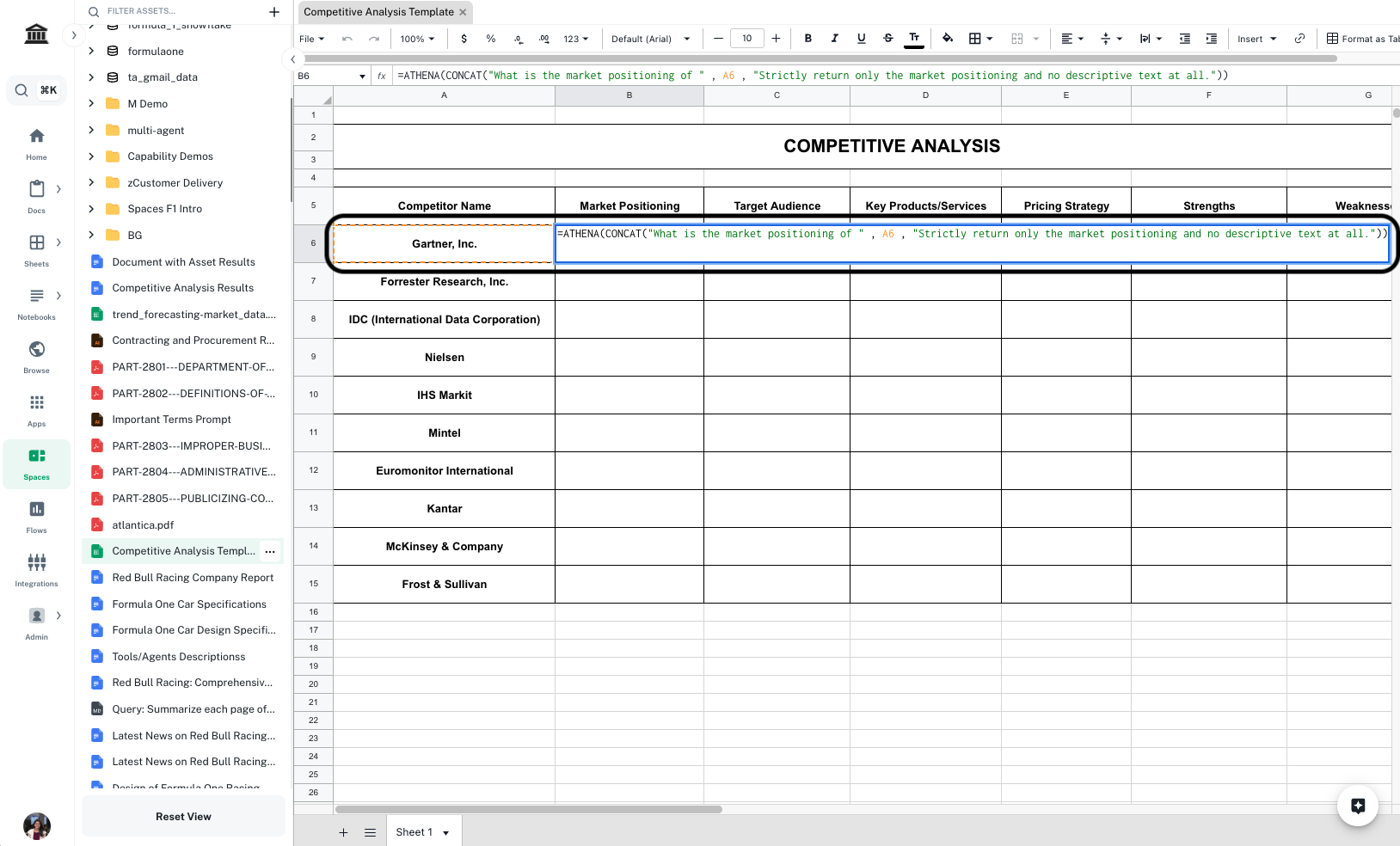Viewport: 1400px width, 846px height.
Task: Increase decimal places icon
Action: coord(544,39)
